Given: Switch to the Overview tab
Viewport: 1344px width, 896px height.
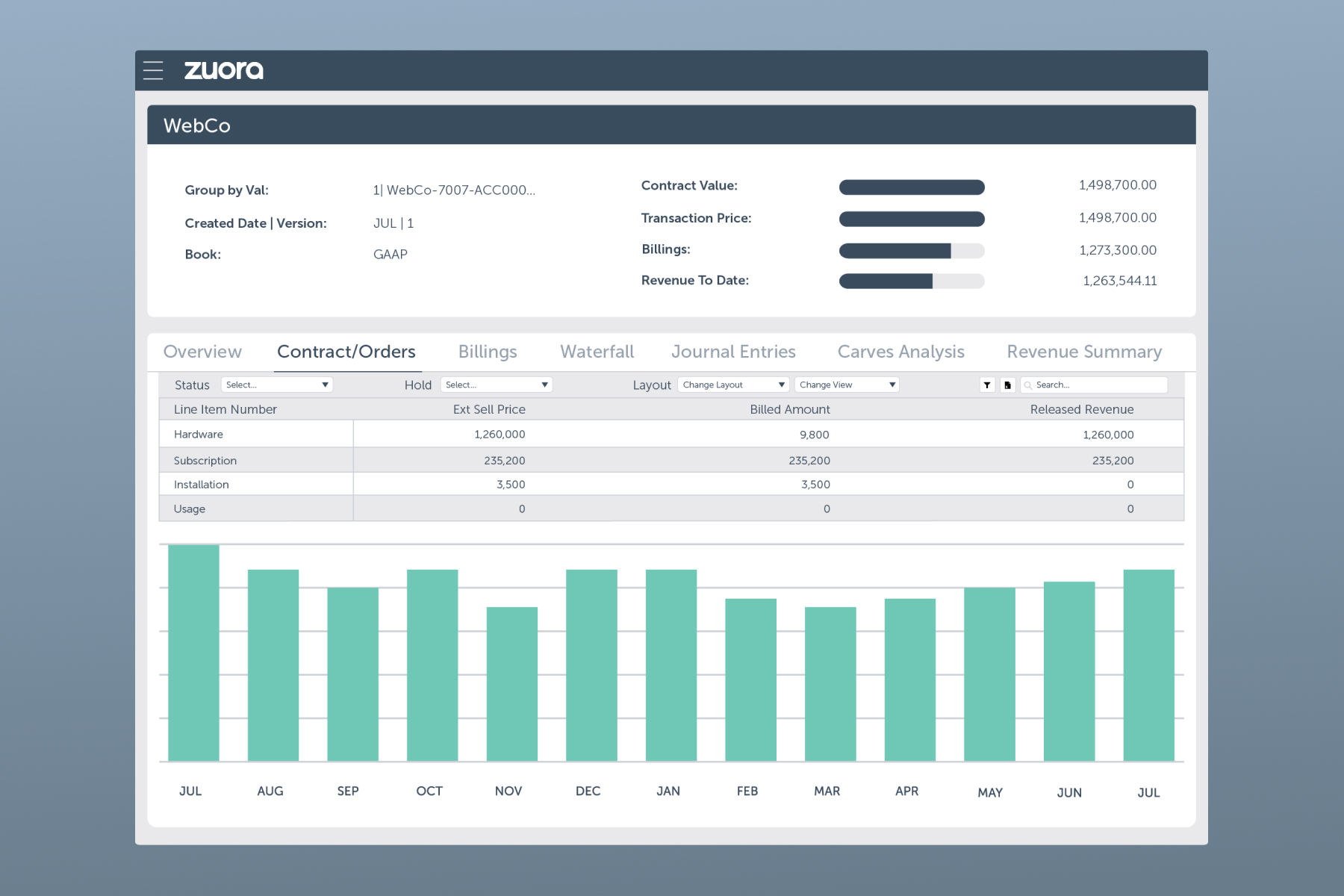Looking at the screenshot, I should [202, 352].
